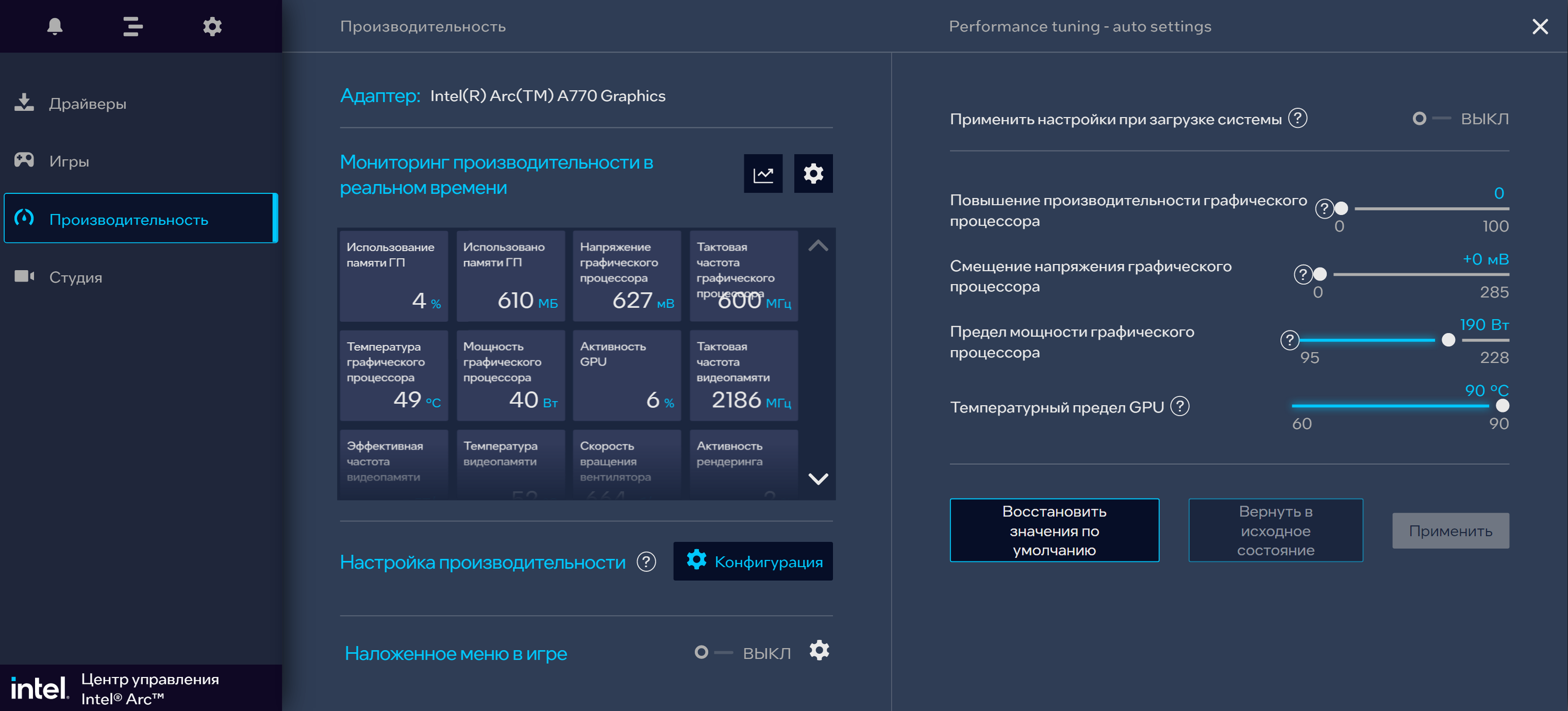Image resolution: width=1568 pixels, height=711 pixels.
Task: Open monitoring settings gear icon
Action: coord(813,174)
